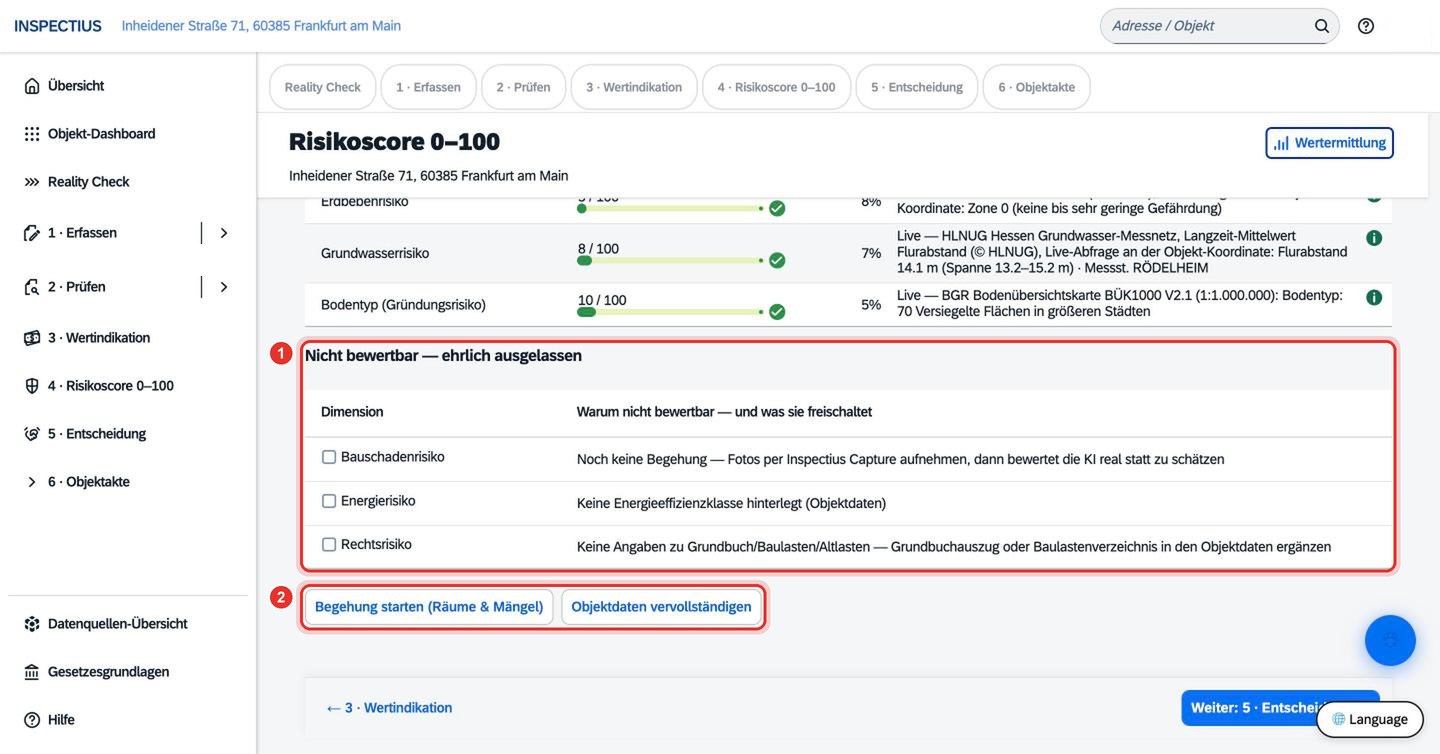Click the Objekt-Dashboard grid icon
Viewport: 1440px width, 754px height.
[x=32, y=134]
